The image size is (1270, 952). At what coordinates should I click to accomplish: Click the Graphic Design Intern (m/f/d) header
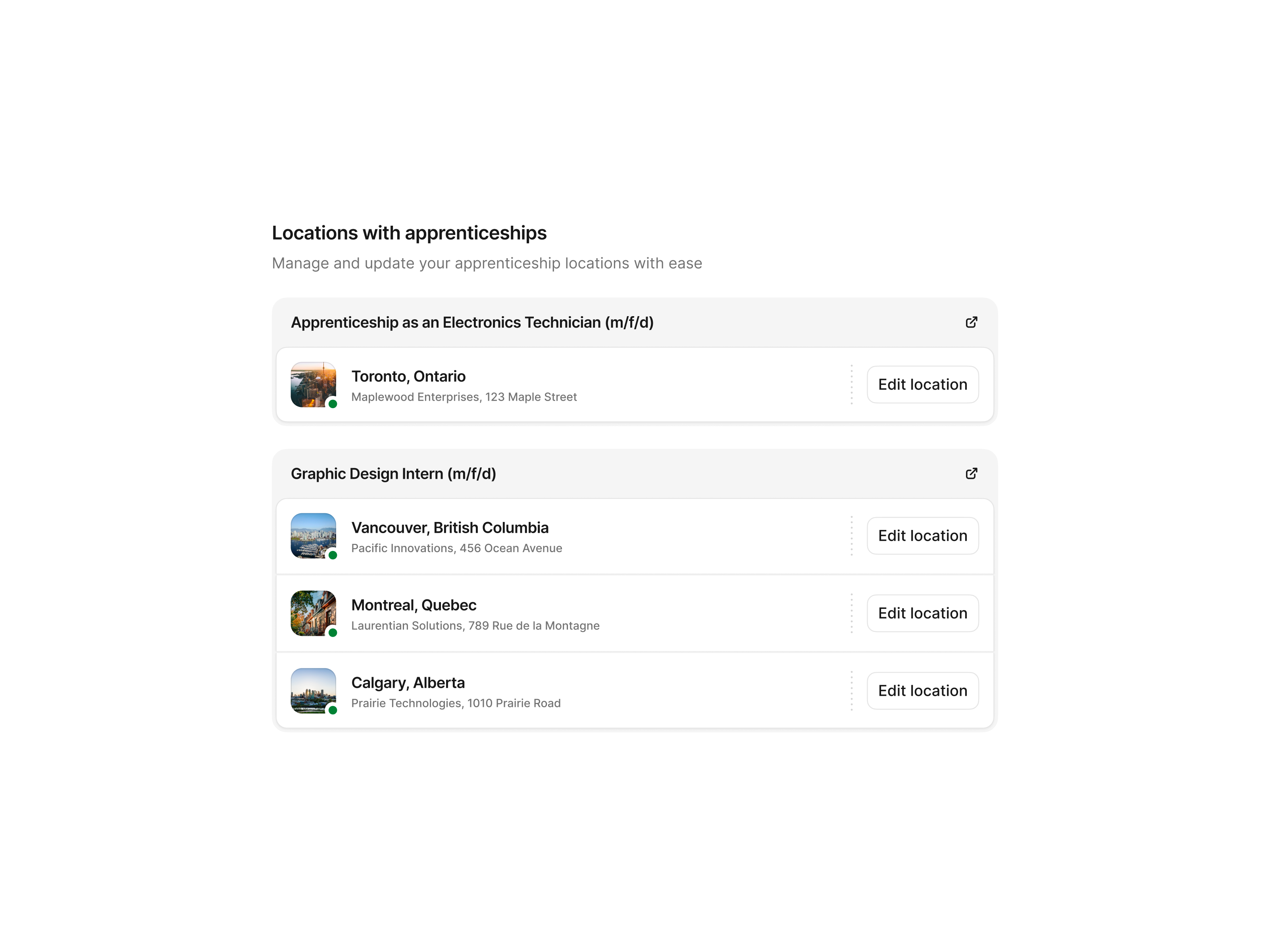coord(393,474)
